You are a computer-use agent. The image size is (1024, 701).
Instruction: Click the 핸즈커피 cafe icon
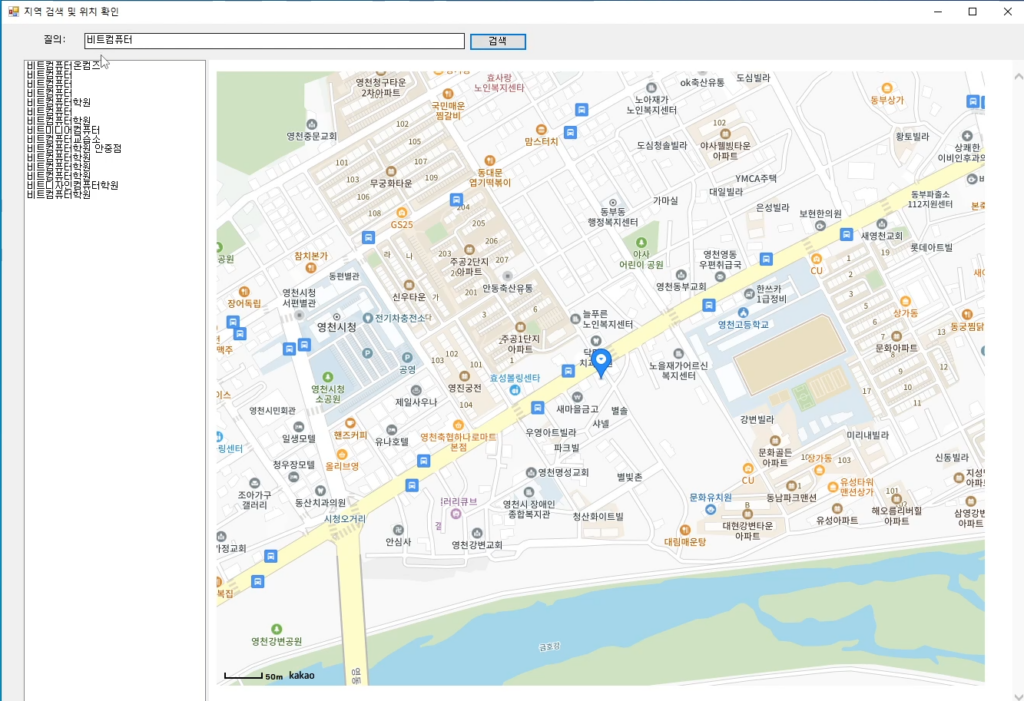(350, 423)
